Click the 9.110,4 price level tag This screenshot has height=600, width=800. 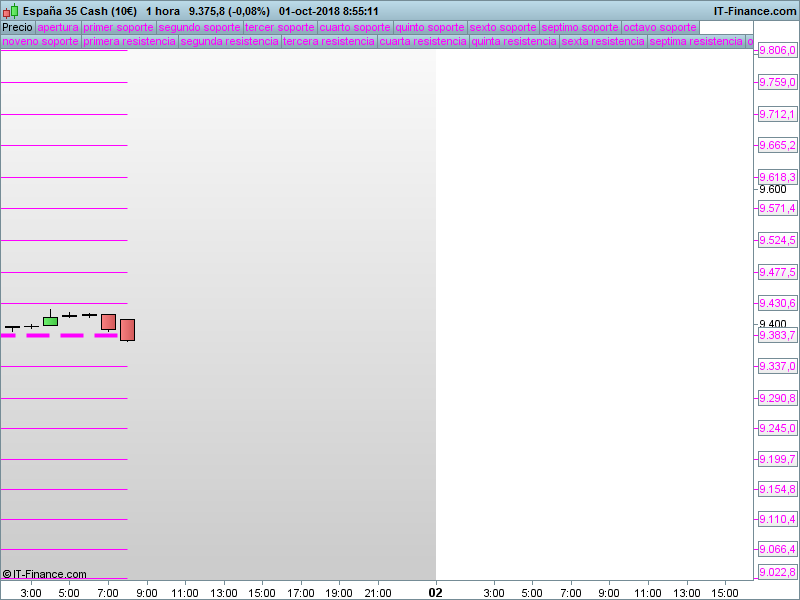click(x=777, y=519)
